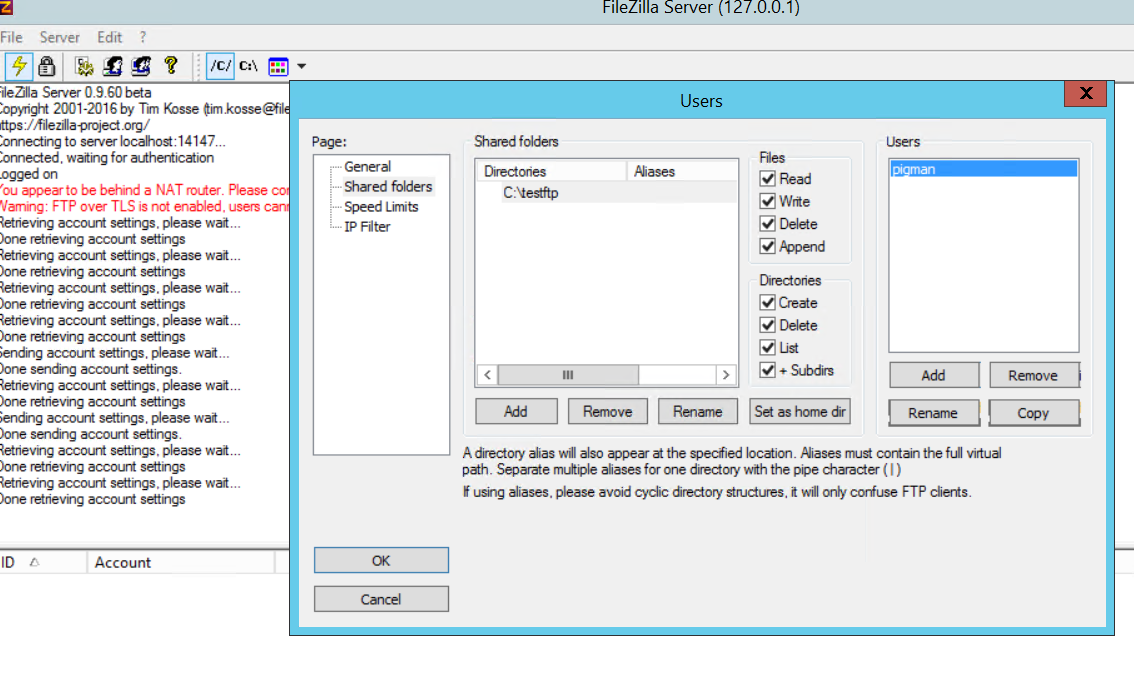This screenshot has width=1134, height=680.
Task: Click the Directories column header
Action: 552,171
